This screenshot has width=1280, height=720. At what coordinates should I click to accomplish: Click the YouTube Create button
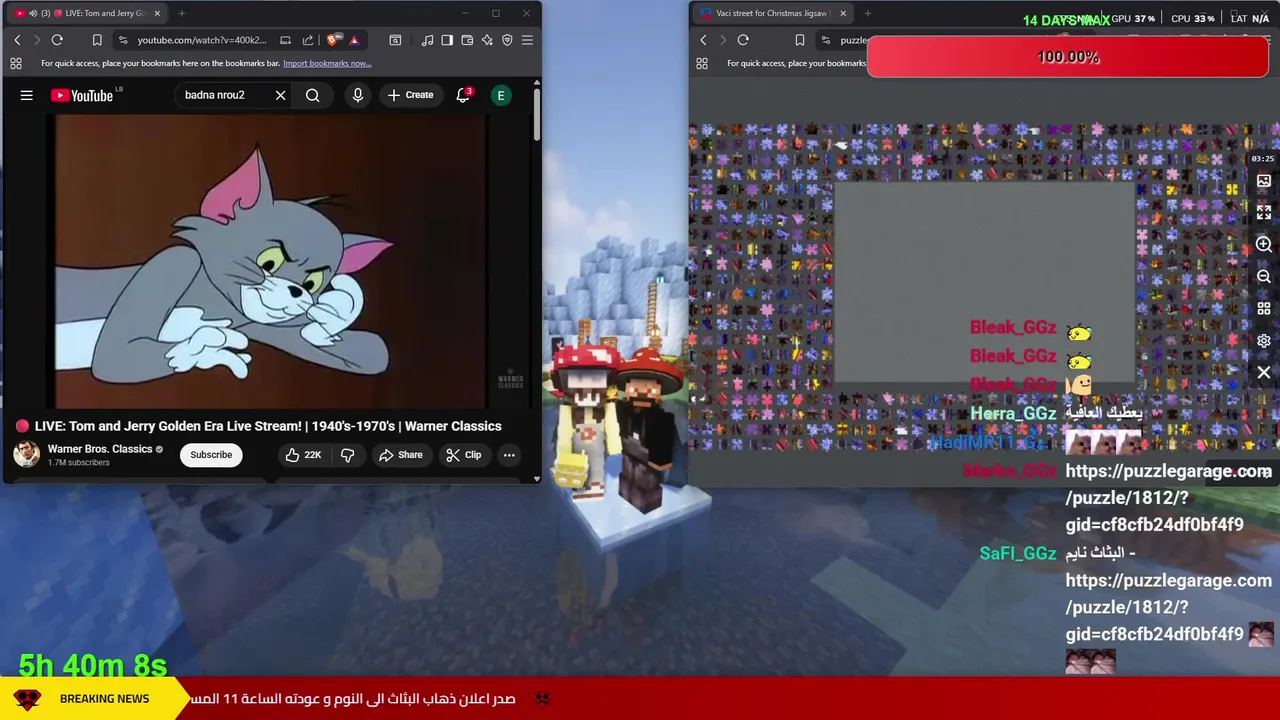tap(410, 95)
